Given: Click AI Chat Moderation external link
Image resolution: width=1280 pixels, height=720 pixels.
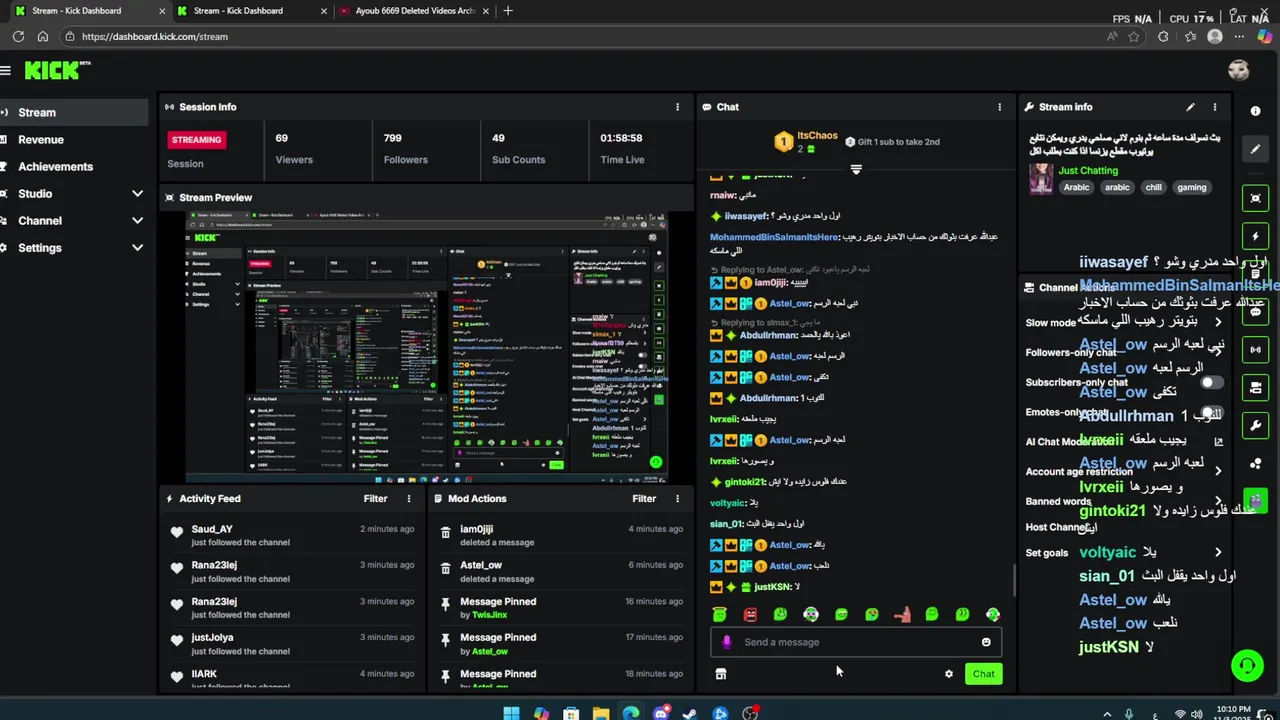Looking at the screenshot, I should (1218, 441).
